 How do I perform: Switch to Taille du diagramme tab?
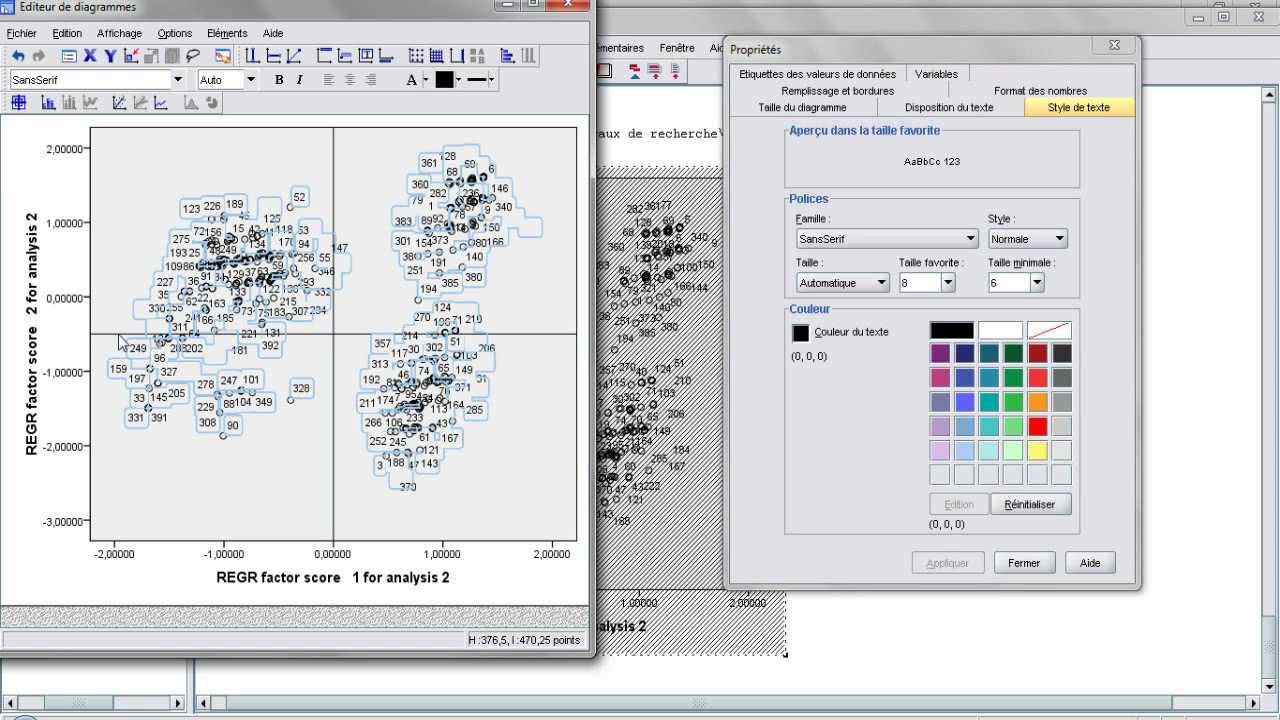(x=802, y=107)
